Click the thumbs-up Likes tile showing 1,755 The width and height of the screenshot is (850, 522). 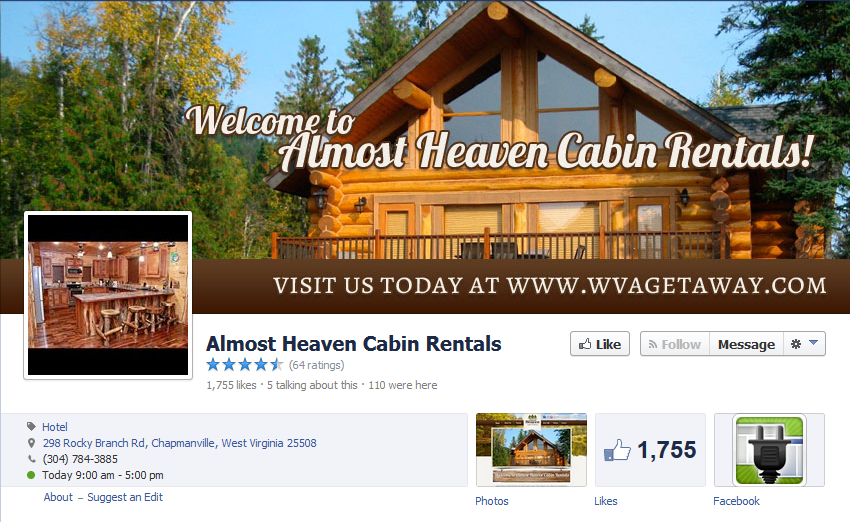tap(651, 450)
